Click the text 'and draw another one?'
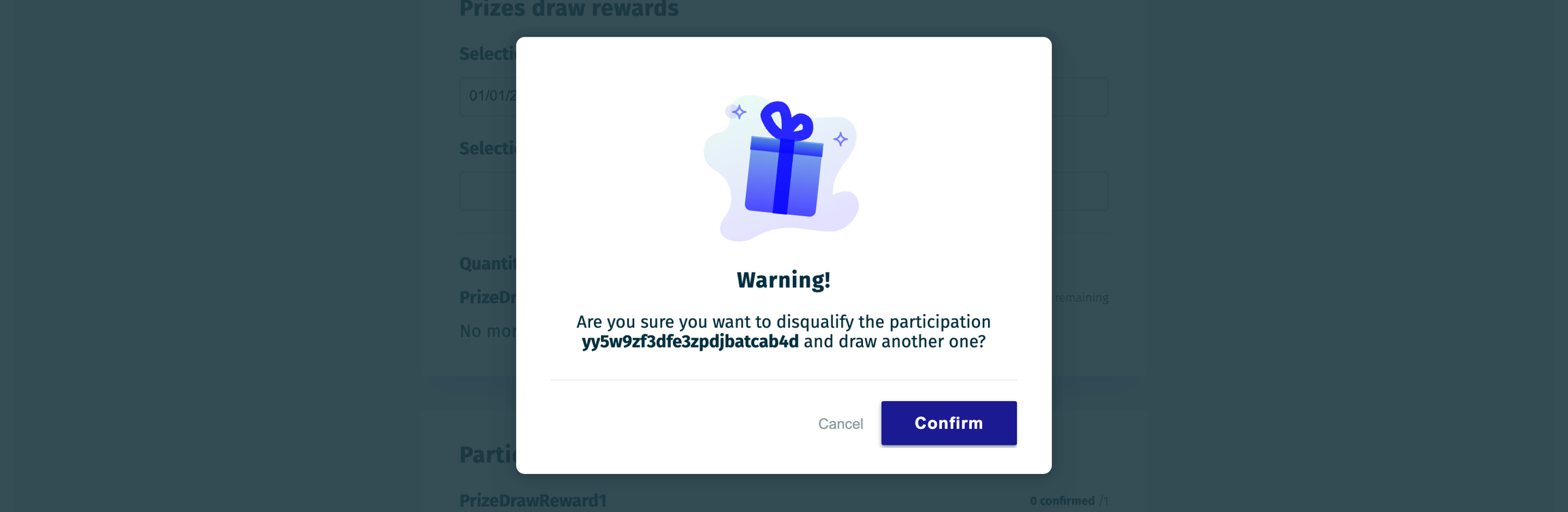The image size is (1568, 512). click(894, 341)
